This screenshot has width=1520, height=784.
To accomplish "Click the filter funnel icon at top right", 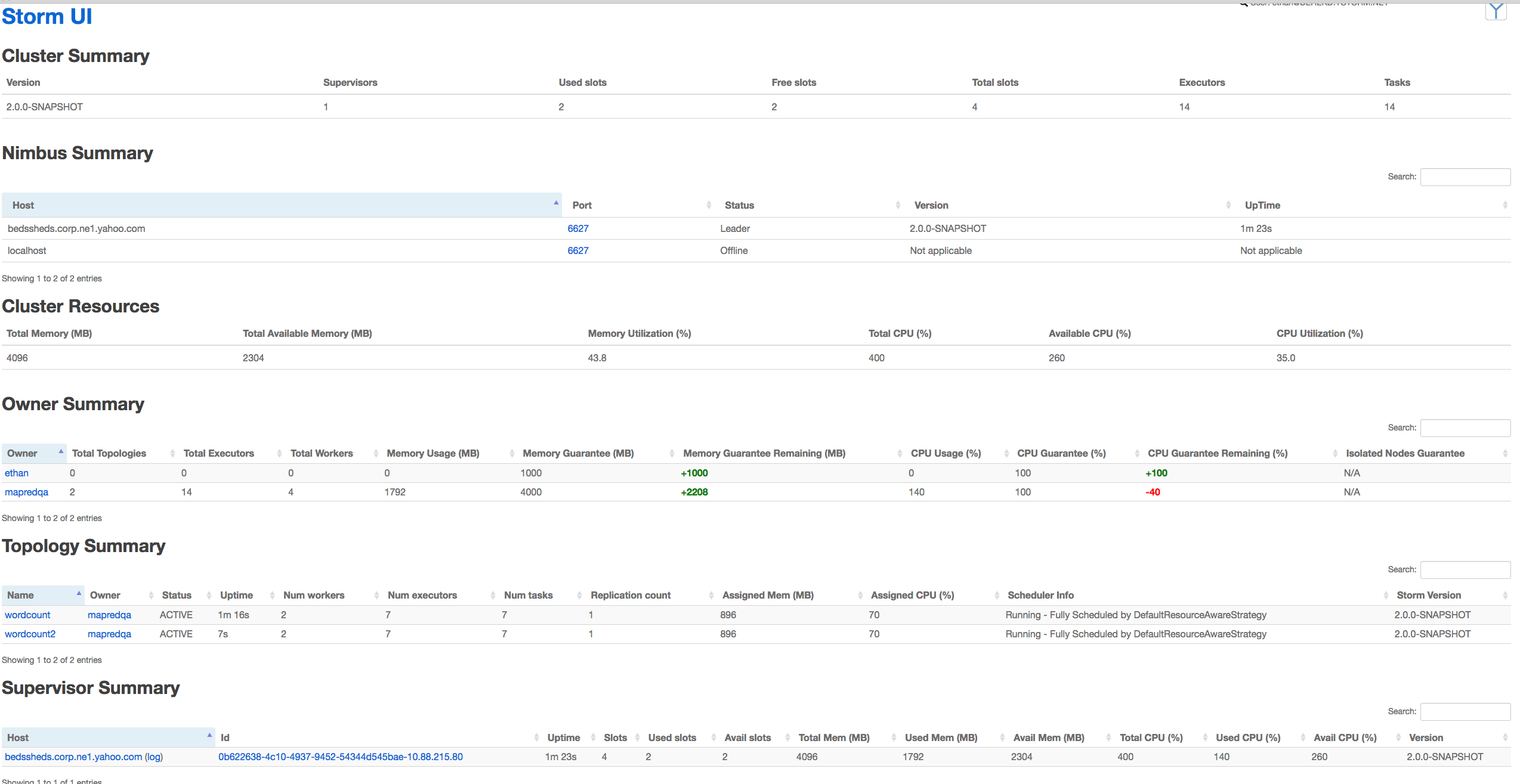I will click(1496, 11).
